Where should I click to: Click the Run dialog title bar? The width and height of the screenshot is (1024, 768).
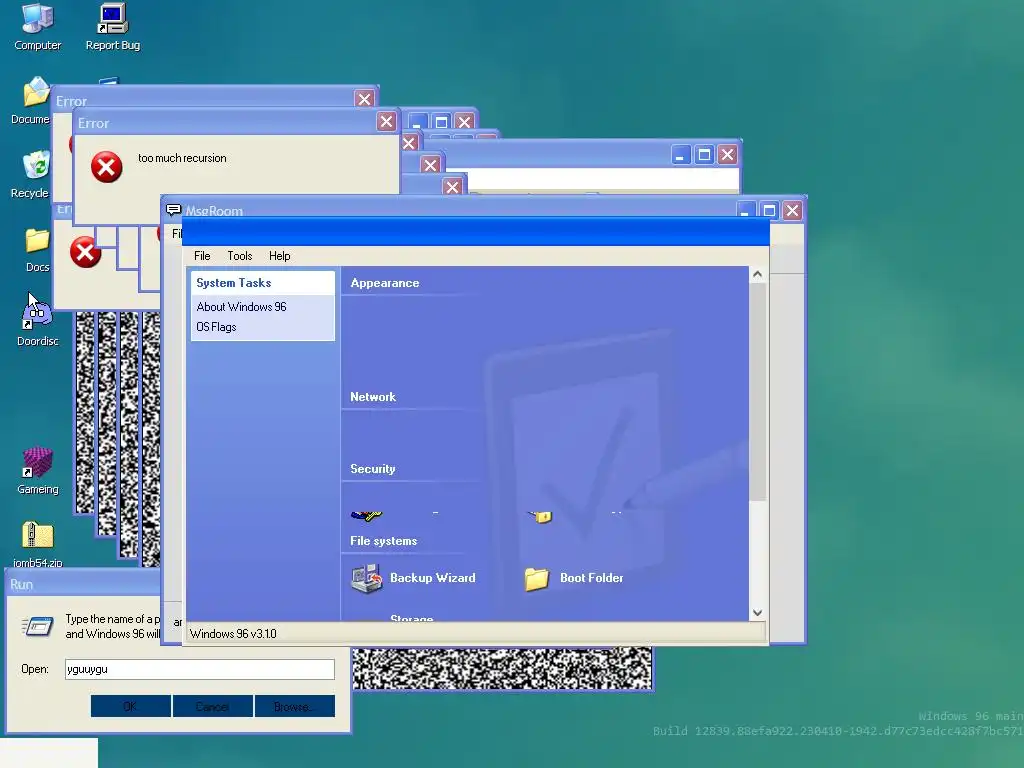click(x=83, y=584)
